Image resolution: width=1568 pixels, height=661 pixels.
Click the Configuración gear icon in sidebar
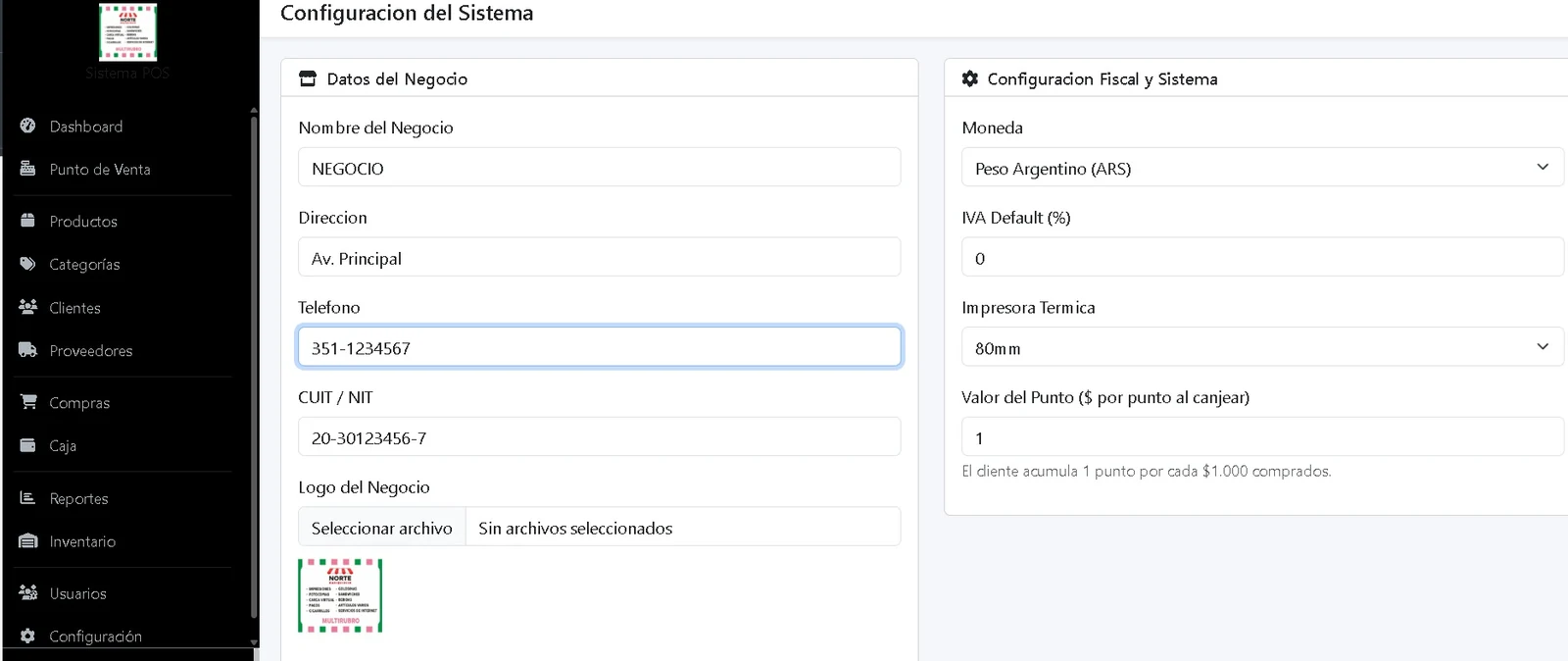click(27, 636)
